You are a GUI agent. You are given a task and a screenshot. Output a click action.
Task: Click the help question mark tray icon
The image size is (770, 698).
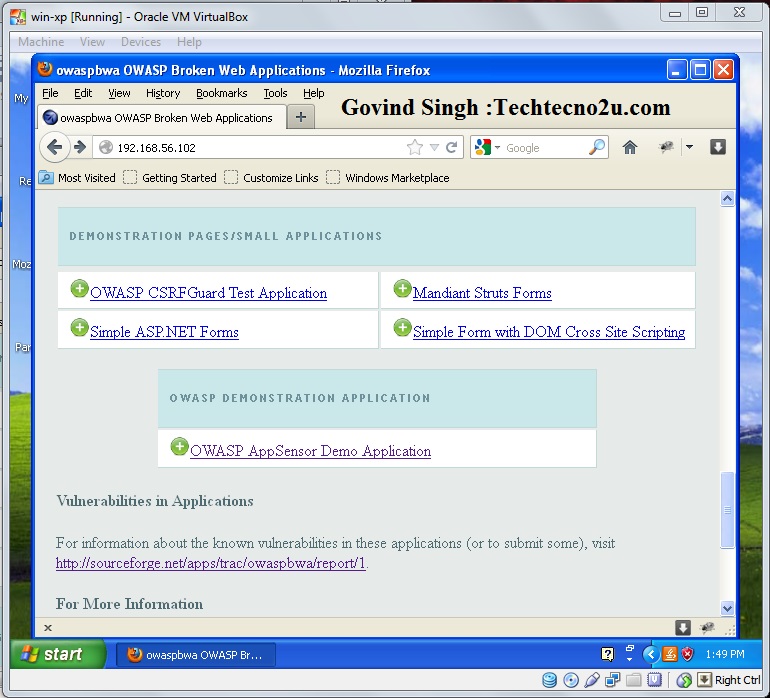coord(607,654)
